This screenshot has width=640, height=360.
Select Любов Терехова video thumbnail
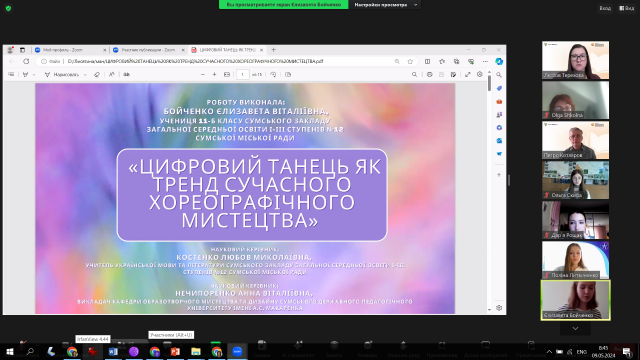576,60
